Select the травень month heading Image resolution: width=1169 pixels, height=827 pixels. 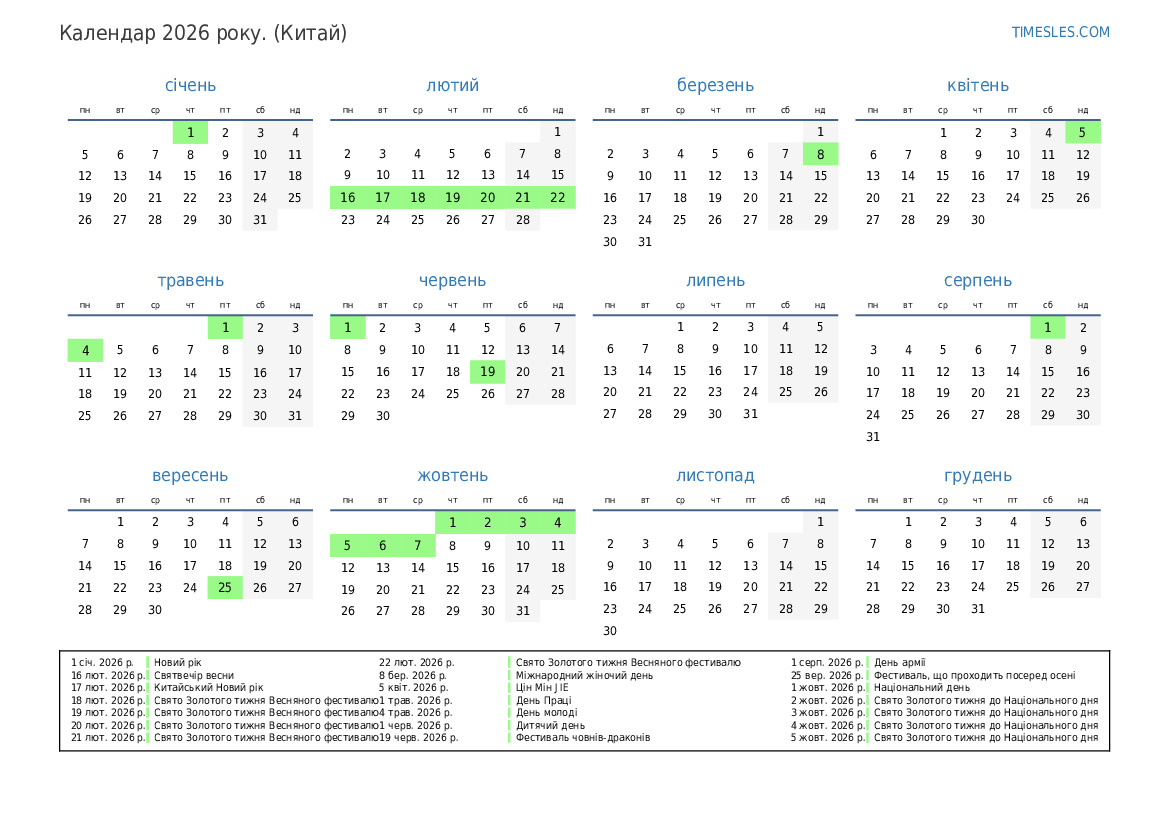point(190,280)
